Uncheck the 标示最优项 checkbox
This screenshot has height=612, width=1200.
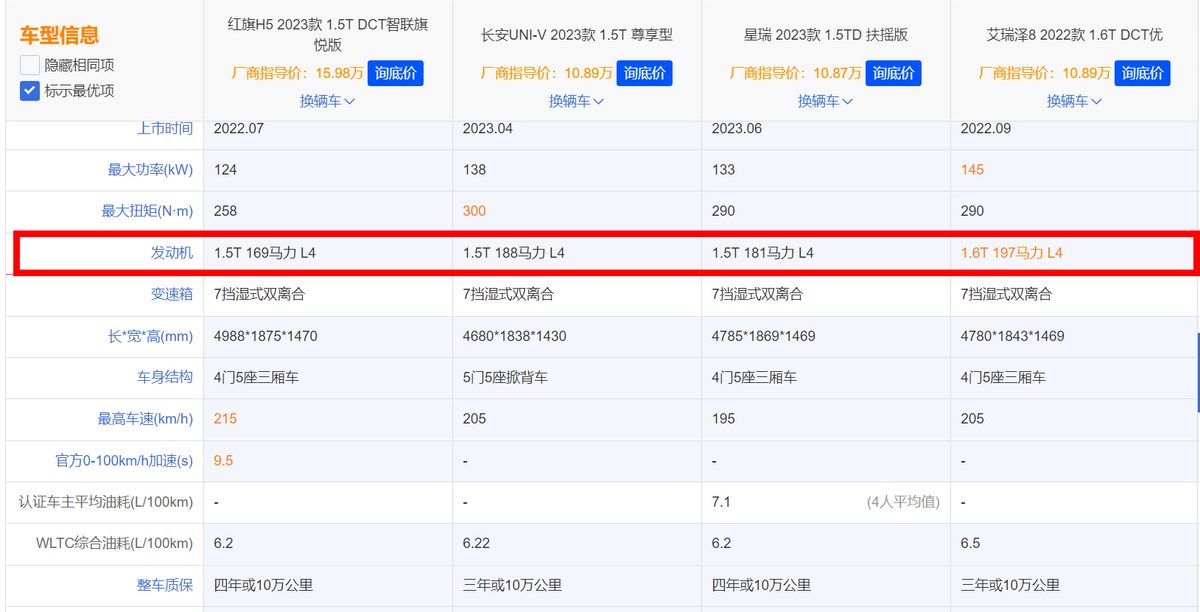(x=30, y=91)
